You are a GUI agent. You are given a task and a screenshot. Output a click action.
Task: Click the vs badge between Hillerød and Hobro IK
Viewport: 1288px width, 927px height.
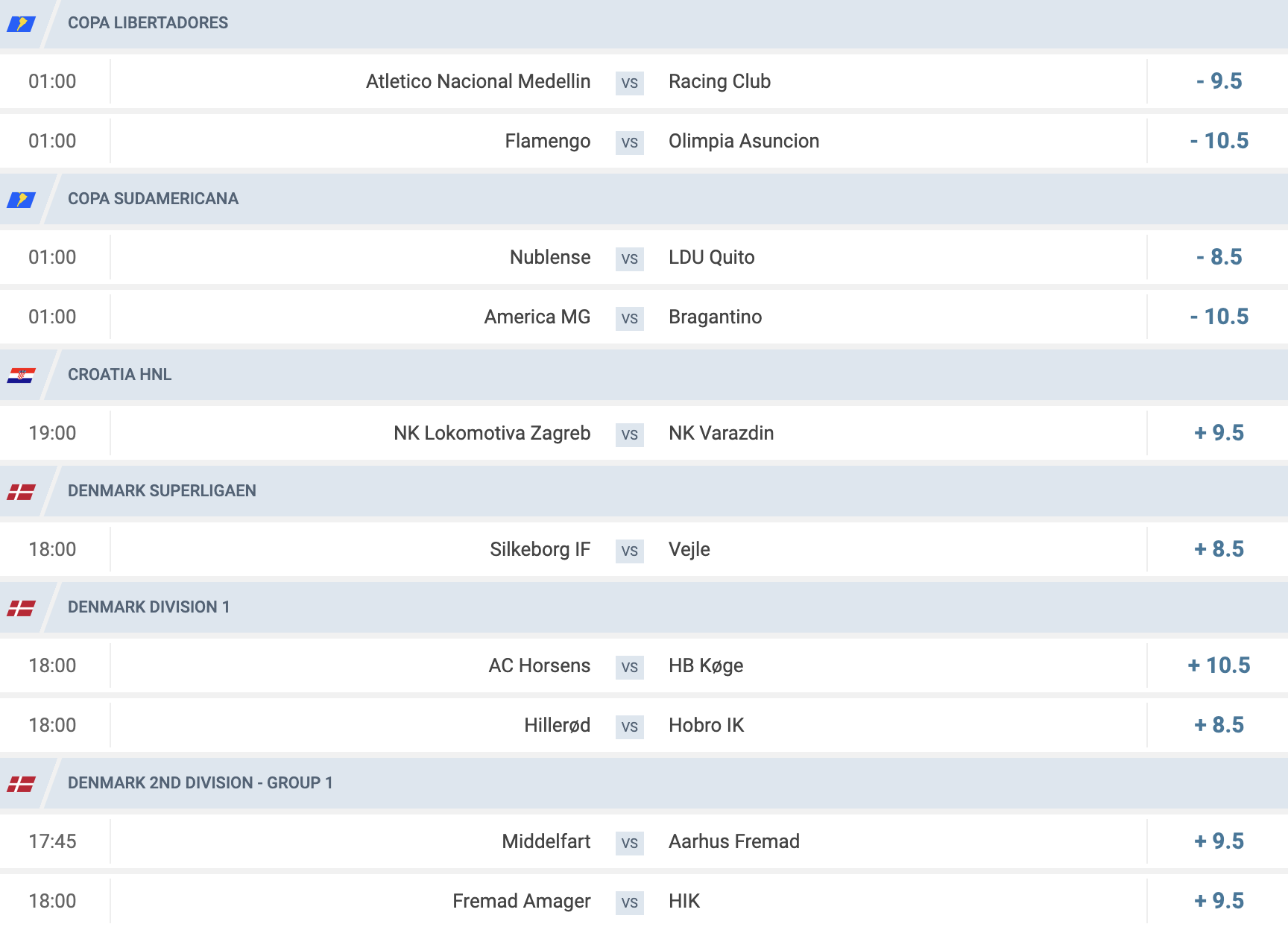coord(630,727)
